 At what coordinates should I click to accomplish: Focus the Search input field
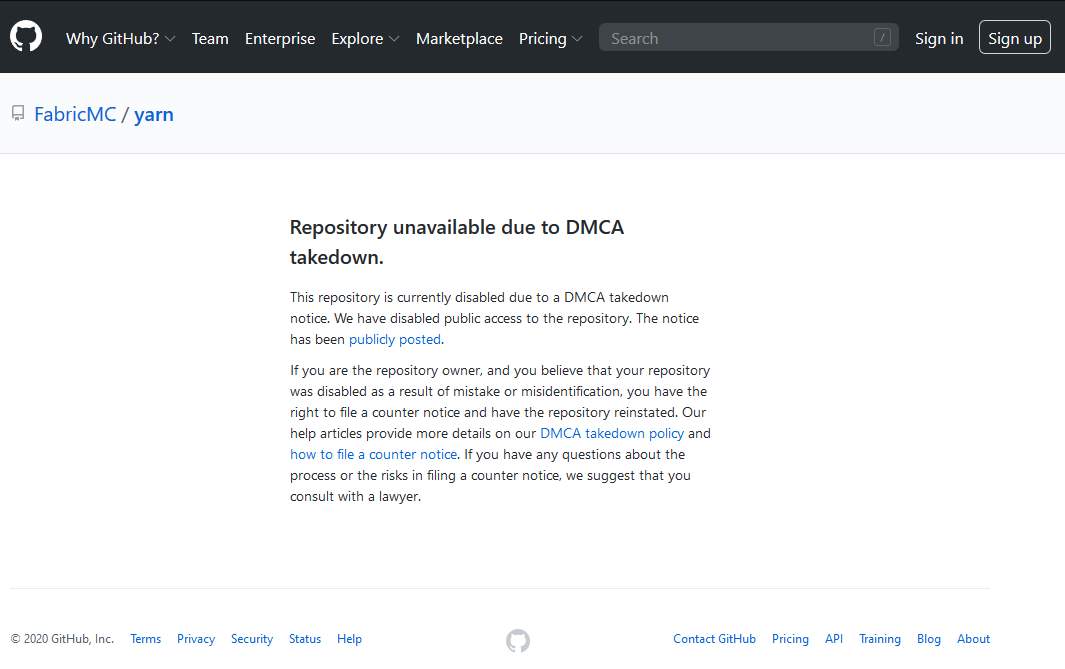coord(735,38)
